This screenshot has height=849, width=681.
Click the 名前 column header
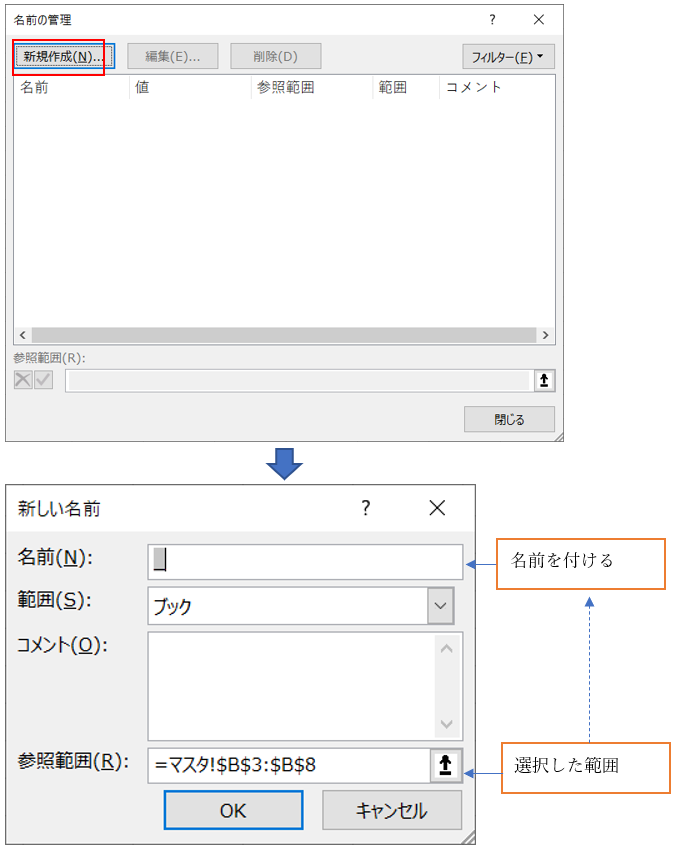pyautogui.click(x=70, y=87)
